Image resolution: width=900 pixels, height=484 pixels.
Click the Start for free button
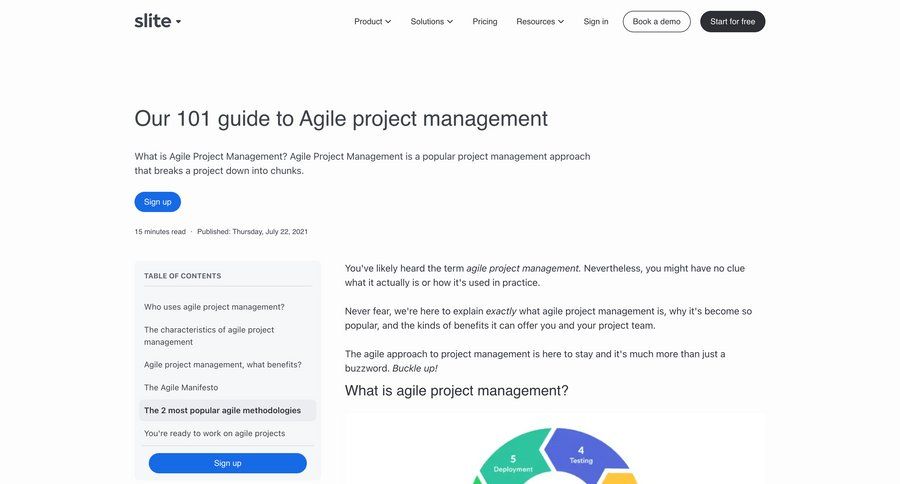tap(732, 21)
